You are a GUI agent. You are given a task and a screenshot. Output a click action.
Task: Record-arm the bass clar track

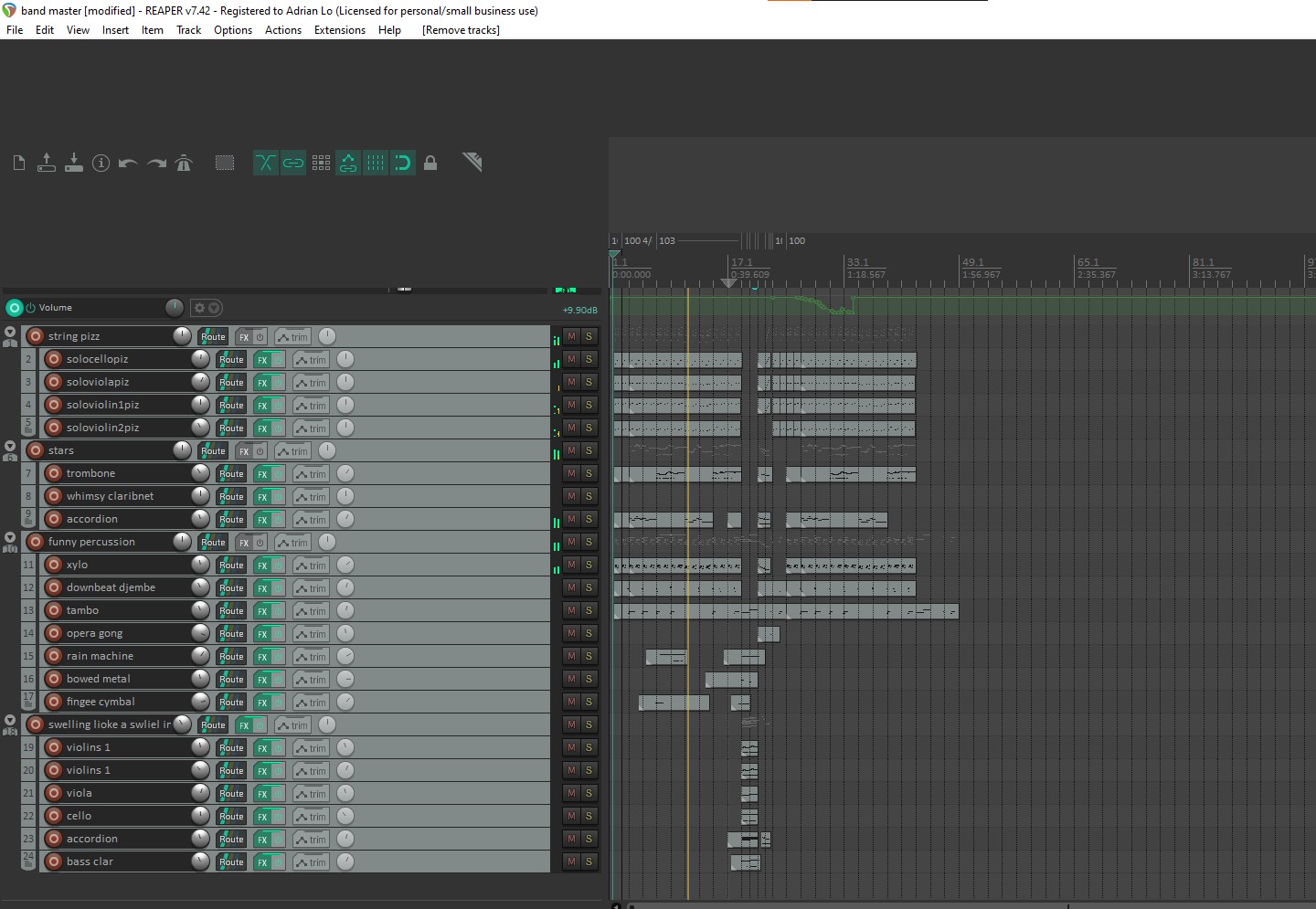pyautogui.click(x=54, y=861)
